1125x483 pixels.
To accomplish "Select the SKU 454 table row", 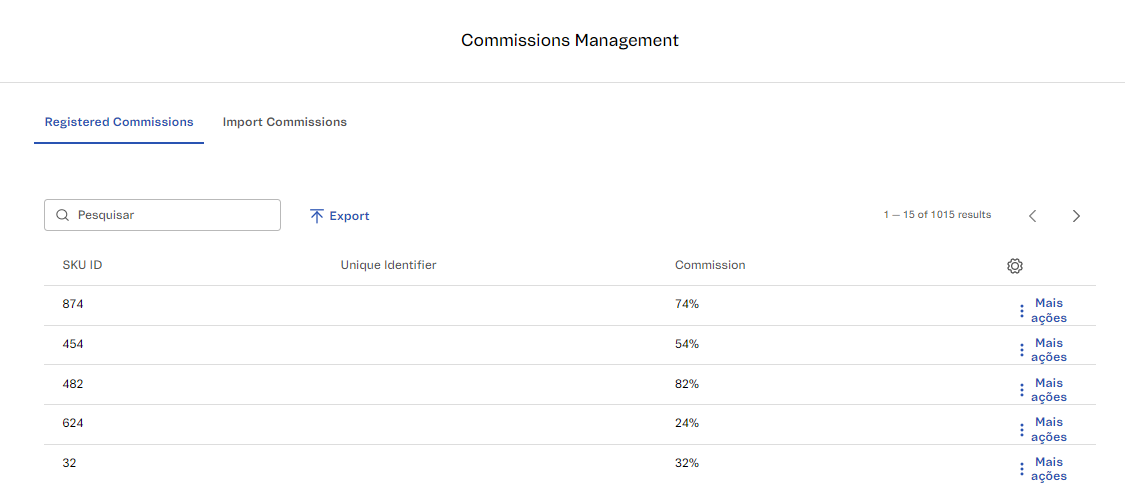I will (x=400, y=344).
